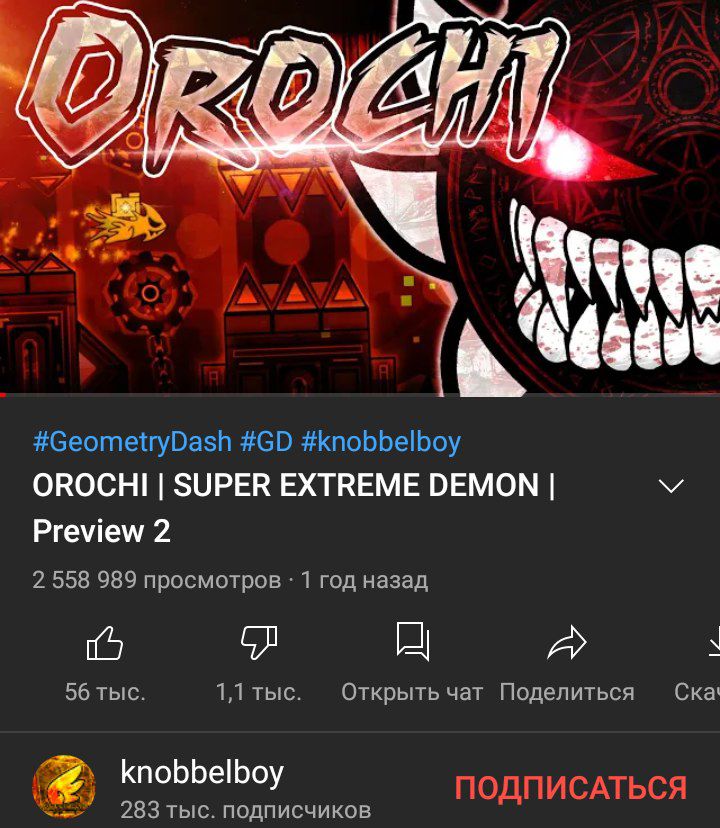Viewport: 720px width, 828px height.
Task: Click the Поделиться label
Action: click(x=567, y=692)
